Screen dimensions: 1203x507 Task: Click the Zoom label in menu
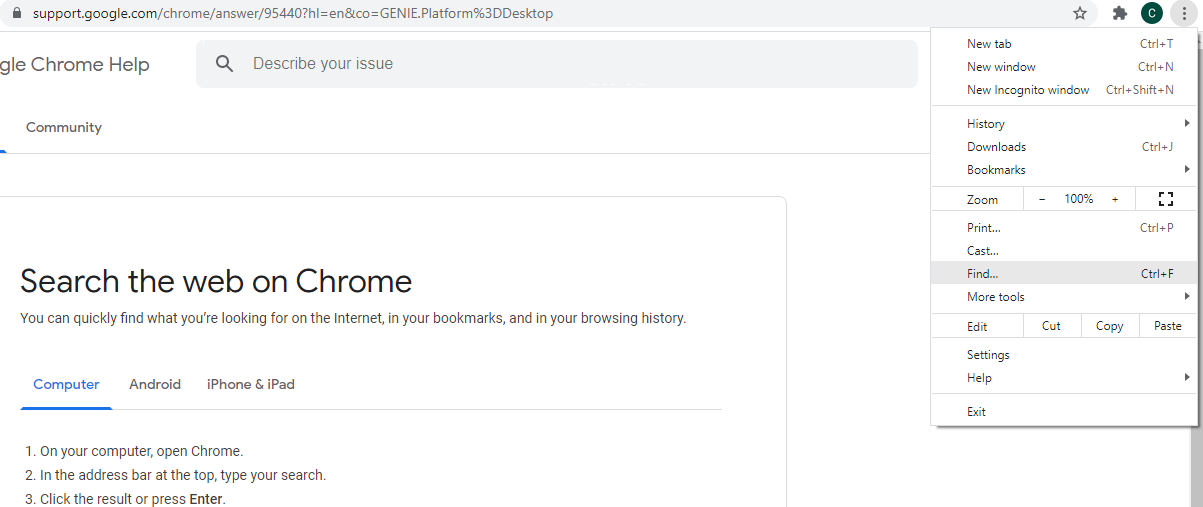click(x=982, y=200)
